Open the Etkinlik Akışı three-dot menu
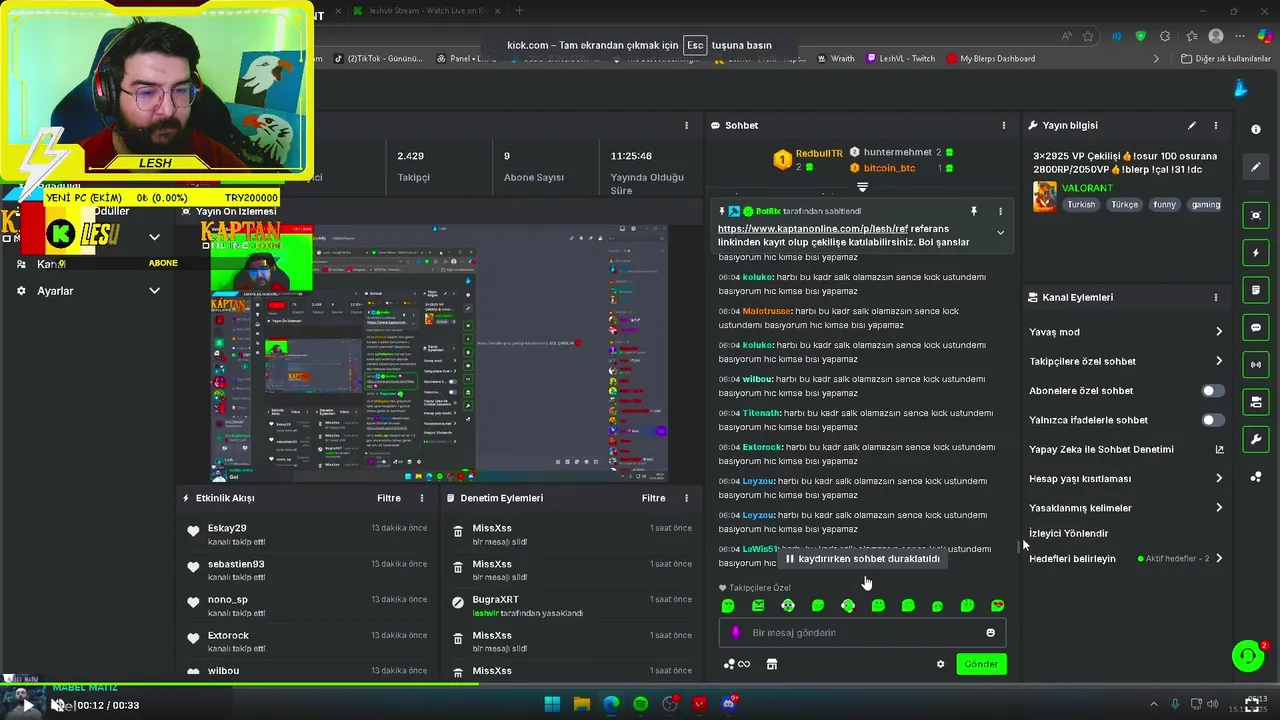This screenshot has height=720, width=1280. [x=422, y=498]
